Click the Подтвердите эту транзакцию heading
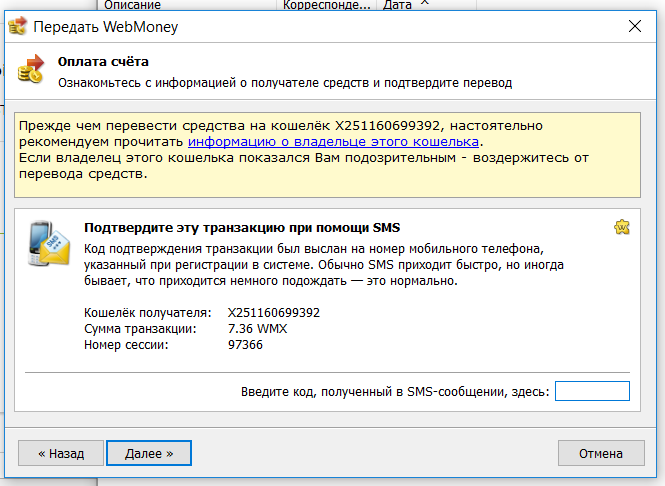665x486 pixels. pyautogui.click(x=242, y=228)
